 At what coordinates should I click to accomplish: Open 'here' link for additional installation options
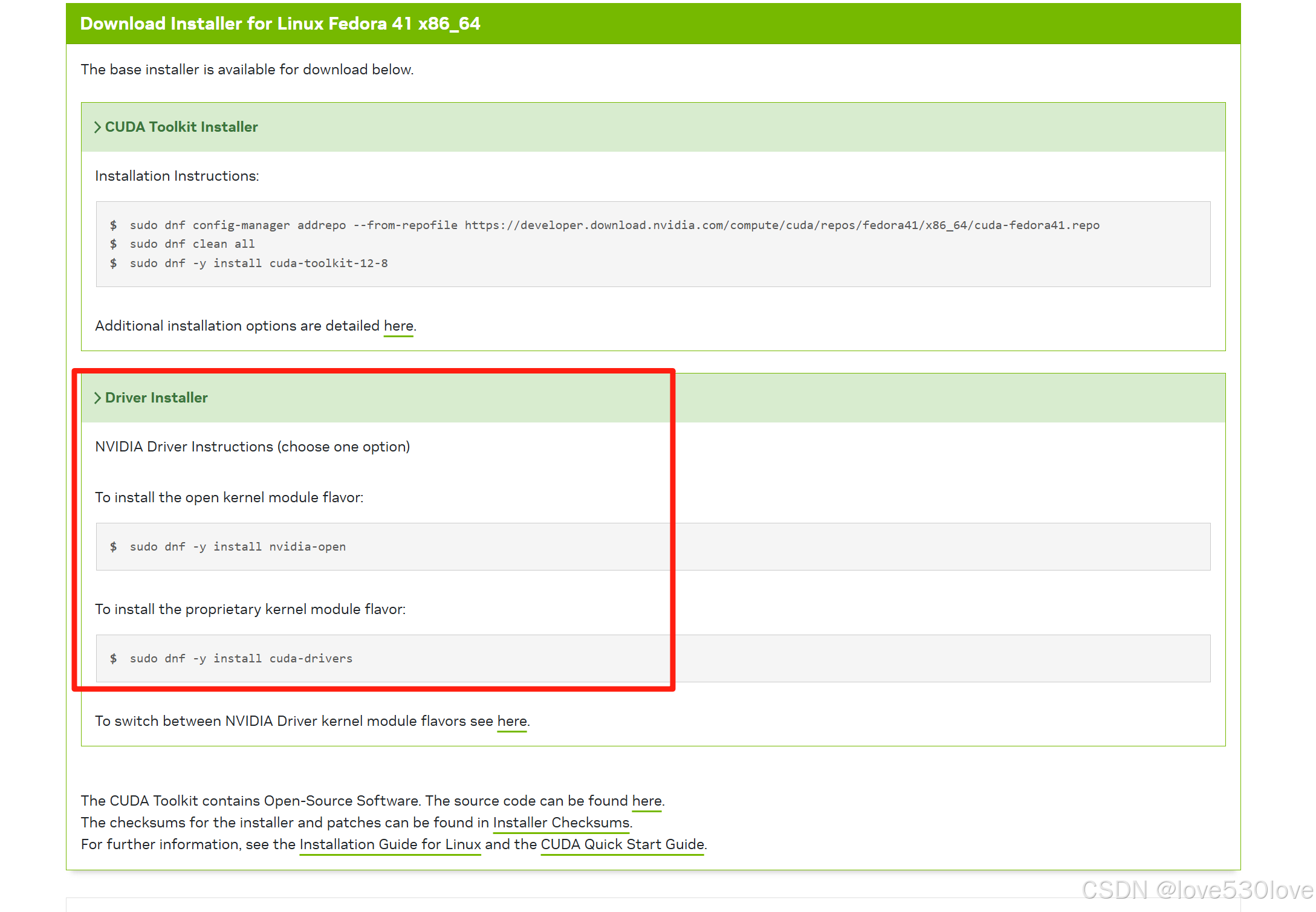pyautogui.click(x=398, y=326)
